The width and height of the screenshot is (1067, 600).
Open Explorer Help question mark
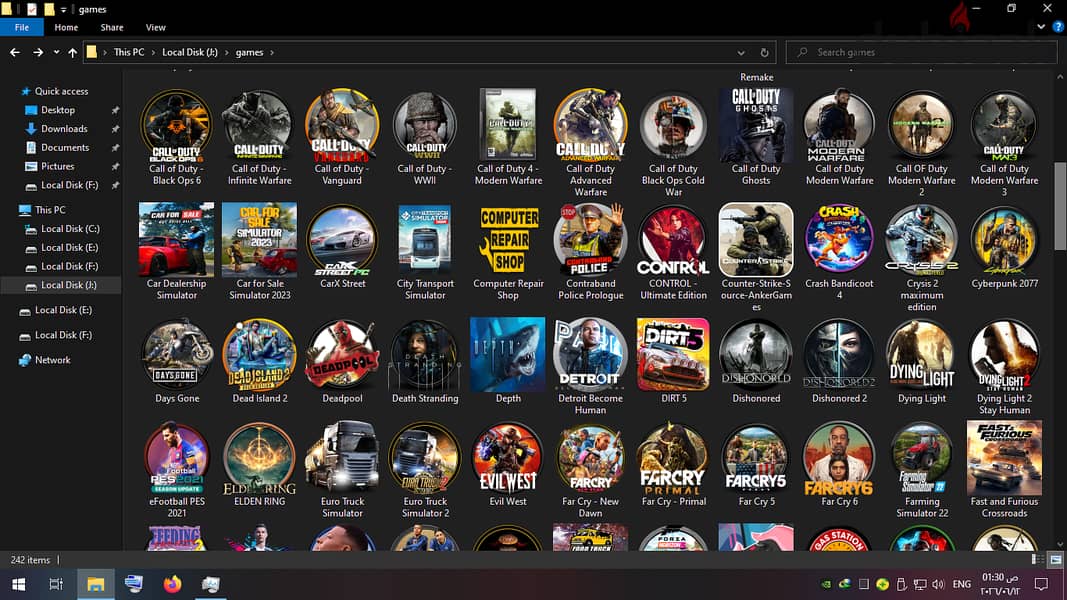tap(1058, 27)
